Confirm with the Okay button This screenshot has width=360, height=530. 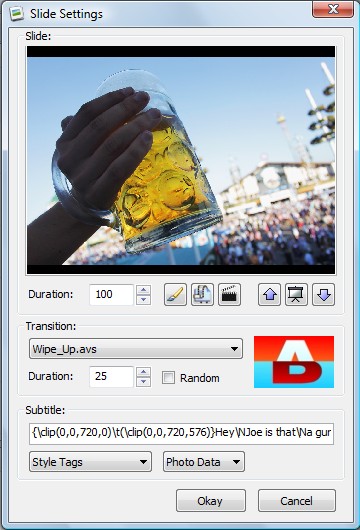click(x=211, y=501)
